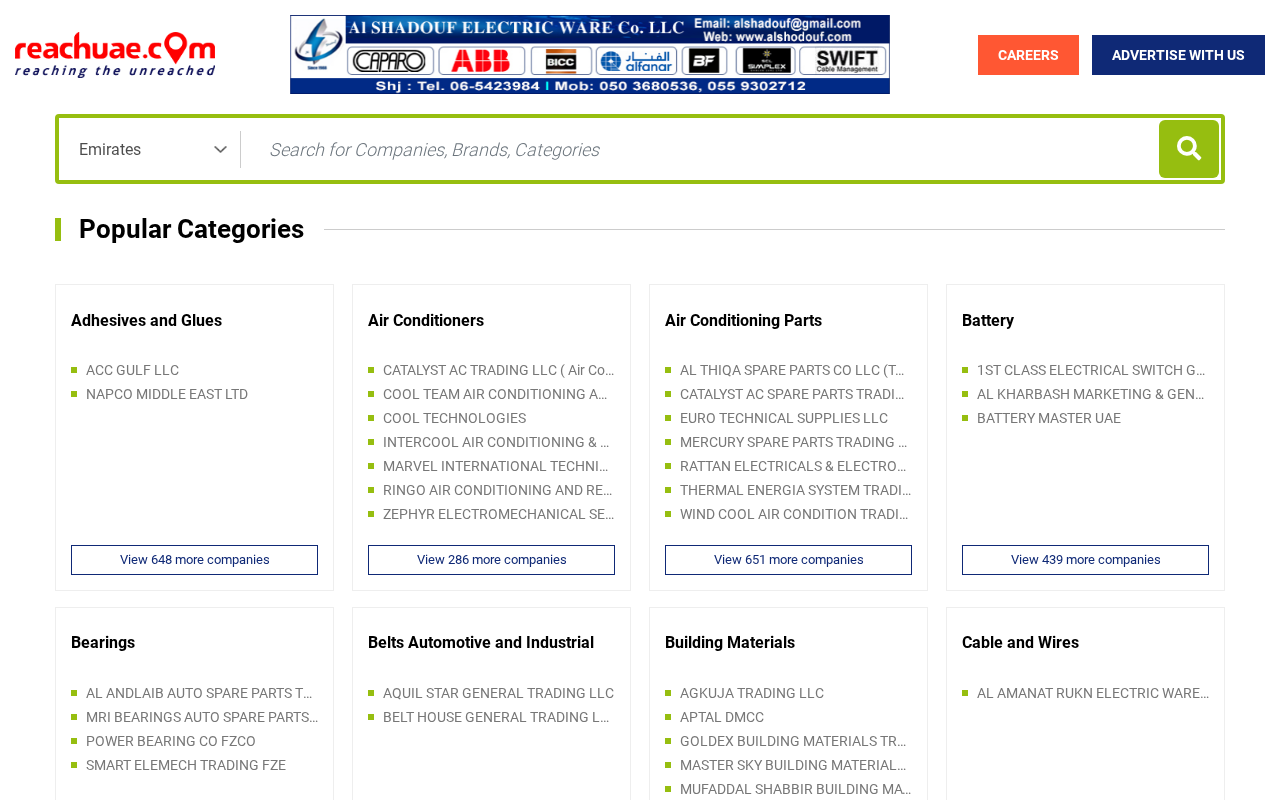Open Adhesives and Glues category
1280x800 pixels.
[146, 321]
